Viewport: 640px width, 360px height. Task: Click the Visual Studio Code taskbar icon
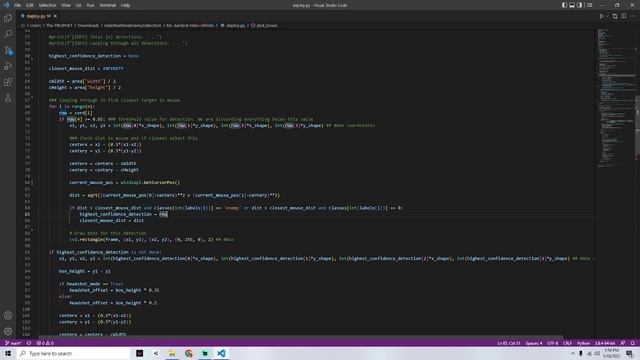coord(221,353)
